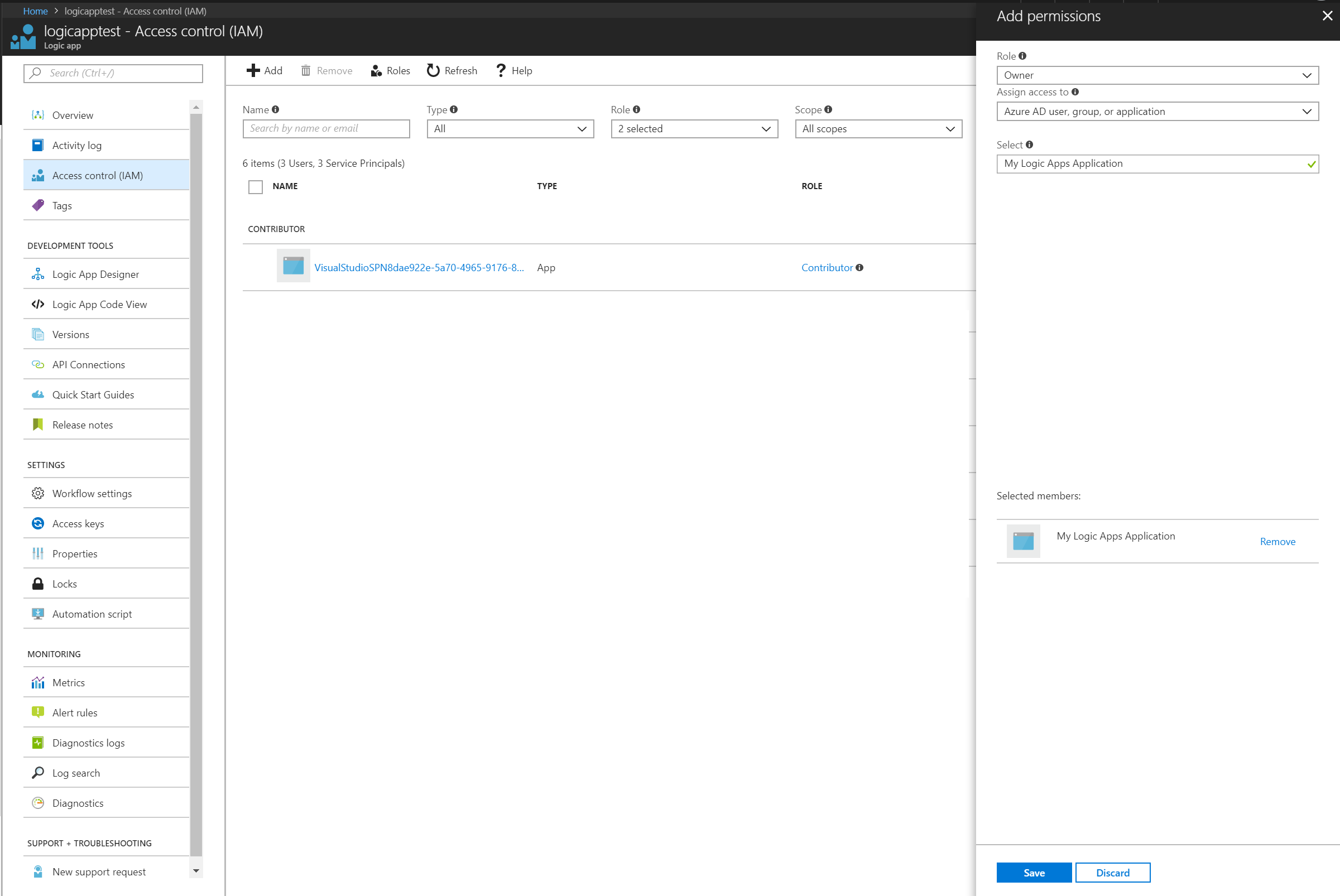Expand the Scope All scopes dropdown
The height and width of the screenshot is (896, 1340).
pos(878,129)
